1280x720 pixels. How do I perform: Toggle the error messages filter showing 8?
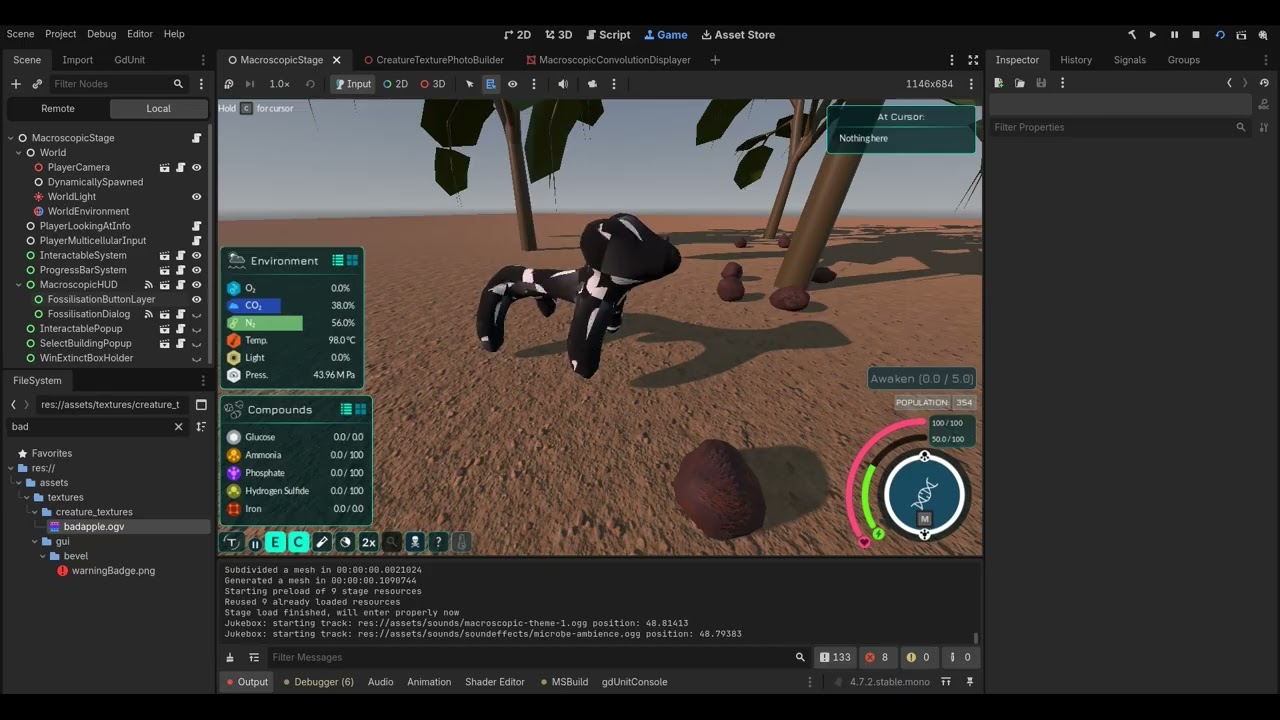coord(877,657)
